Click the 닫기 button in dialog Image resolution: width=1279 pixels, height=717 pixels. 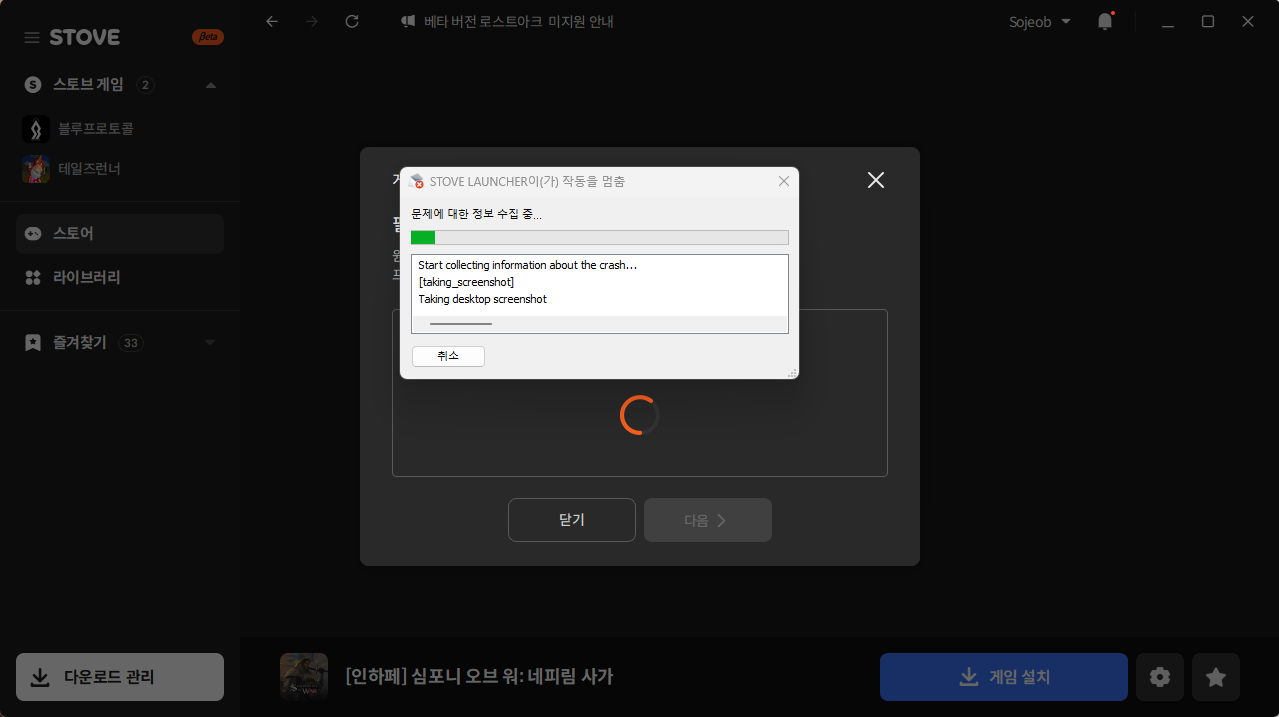572,520
